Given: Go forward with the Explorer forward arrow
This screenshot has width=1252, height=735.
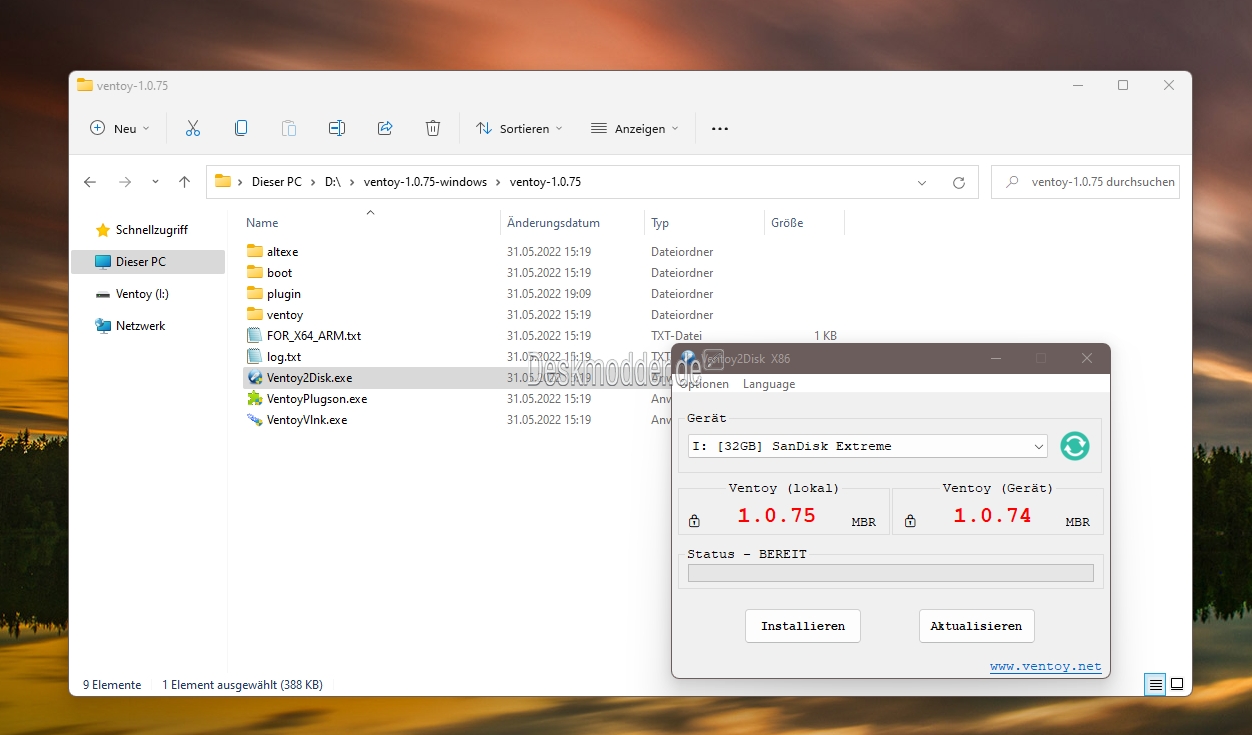Looking at the screenshot, I should point(125,182).
